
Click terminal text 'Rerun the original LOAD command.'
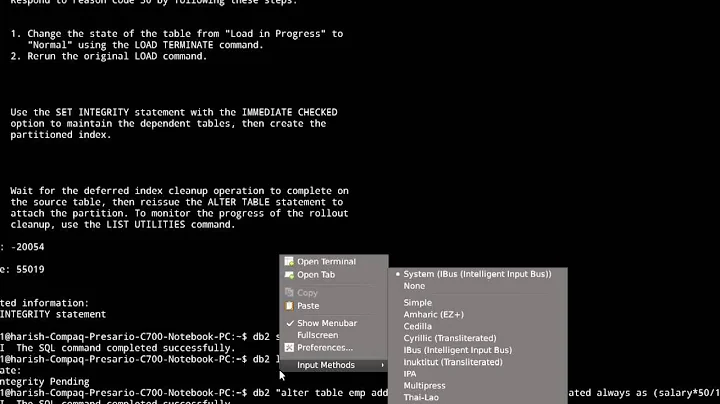coord(117,56)
